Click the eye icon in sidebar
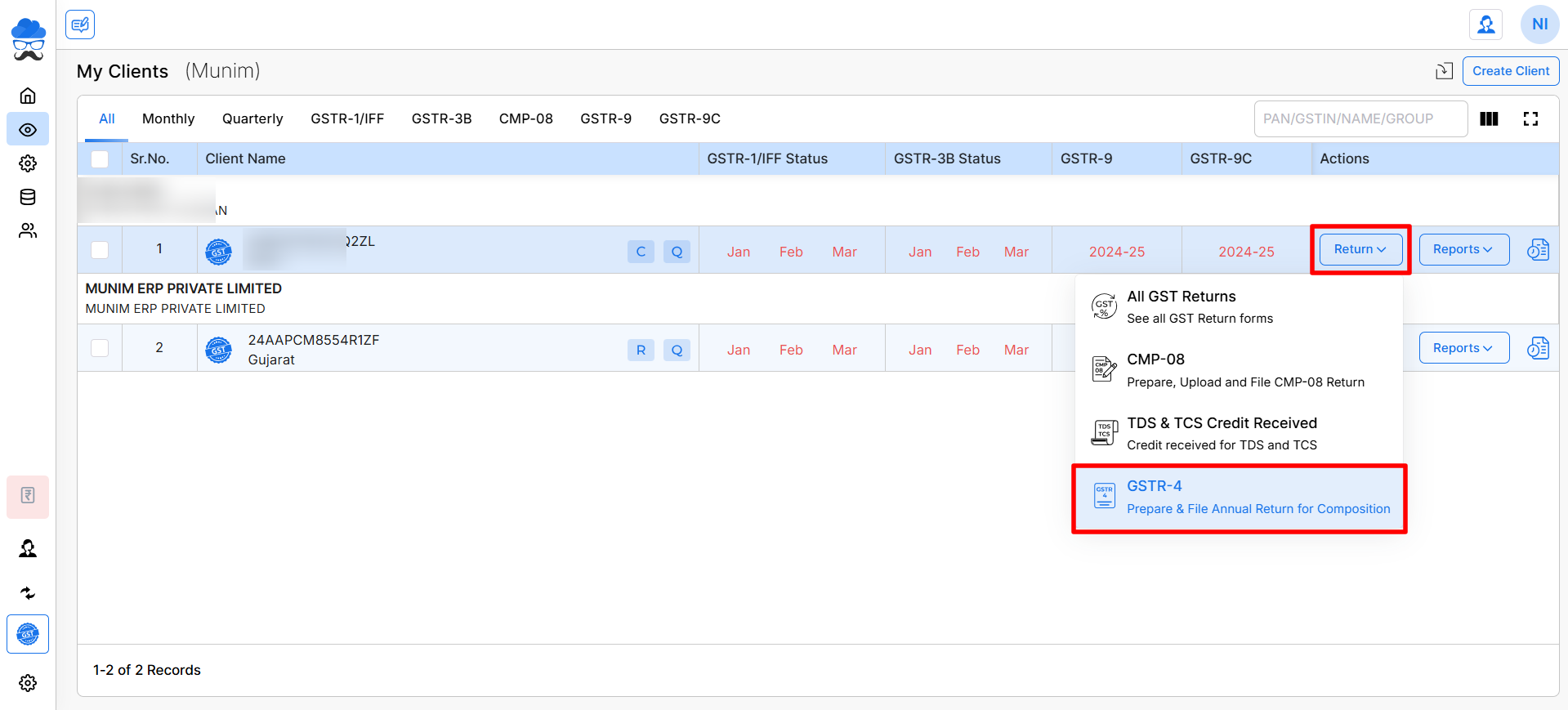This screenshot has width=1568, height=710. click(28, 129)
